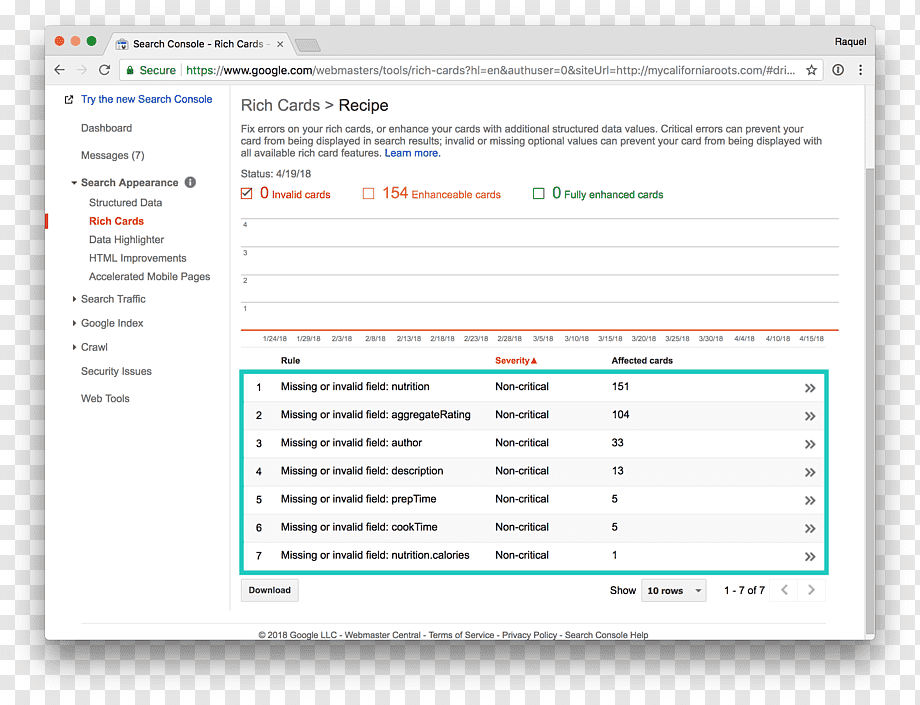Expand the Crawl section
920x705 pixels.
tap(74, 347)
